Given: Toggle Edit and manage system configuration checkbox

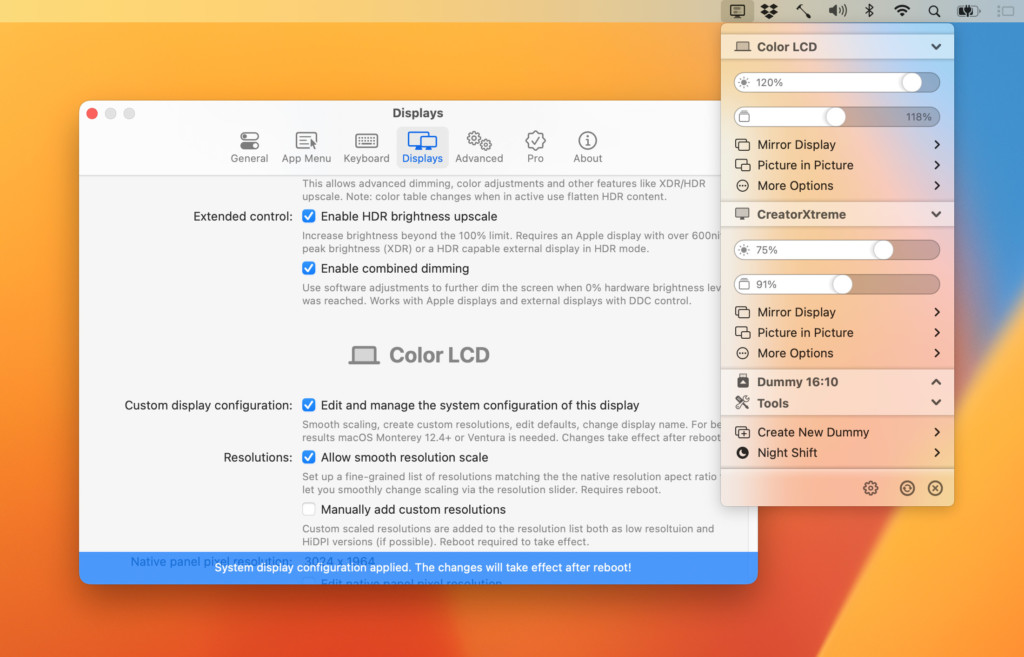Looking at the screenshot, I should pos(309,405).
